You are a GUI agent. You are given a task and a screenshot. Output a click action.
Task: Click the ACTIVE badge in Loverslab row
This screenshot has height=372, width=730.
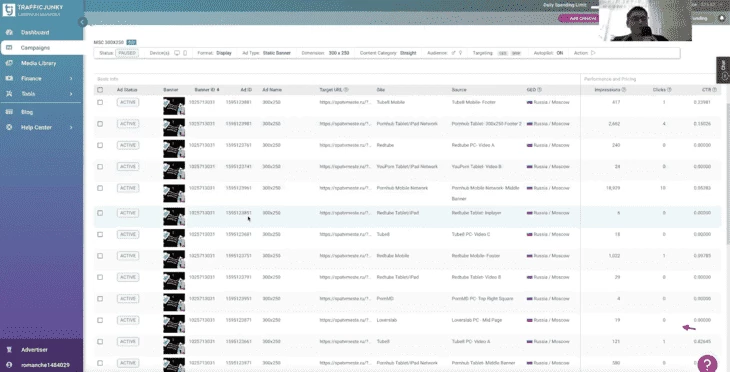click(128, 320)
